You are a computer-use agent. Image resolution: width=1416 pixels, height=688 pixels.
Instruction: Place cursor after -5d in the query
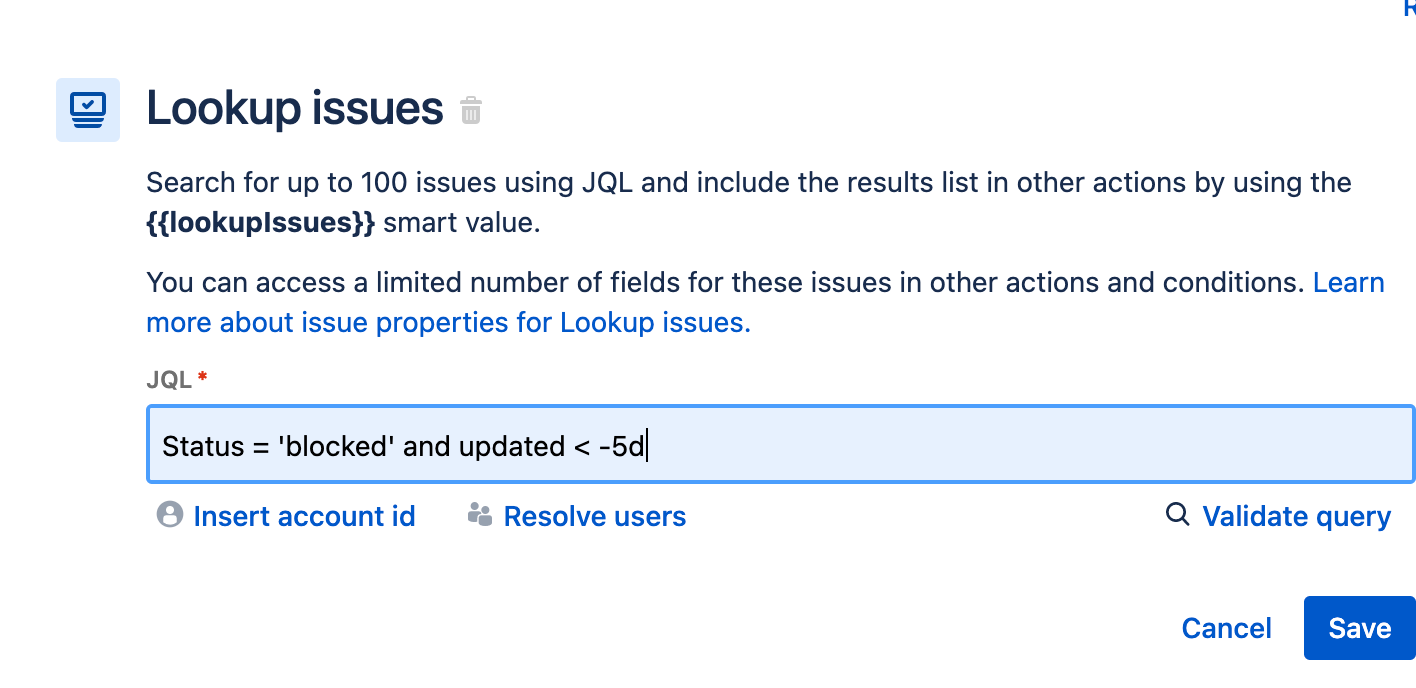647,445
